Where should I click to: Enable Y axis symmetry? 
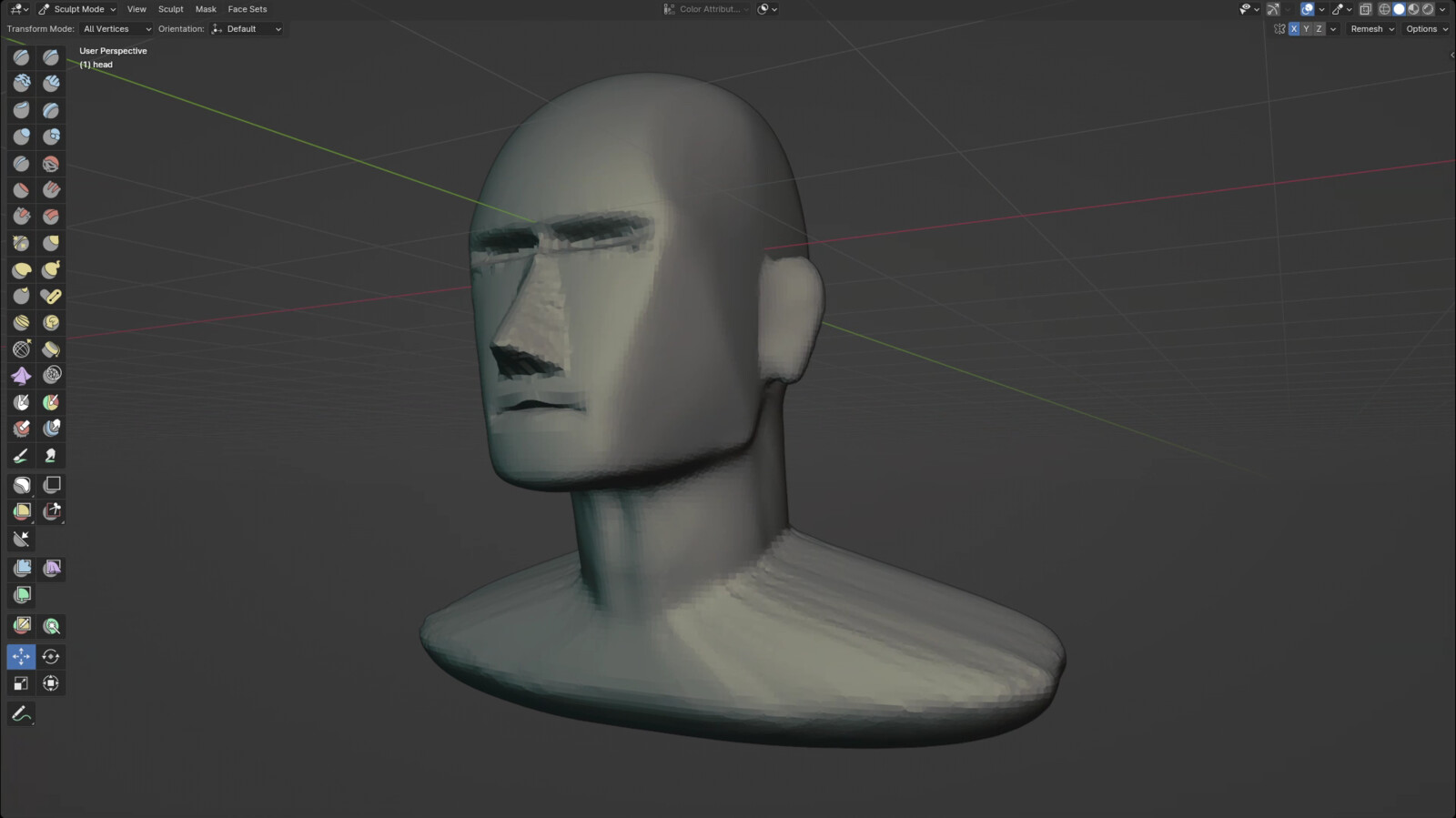pyautogui.click(x=1307, y=29)
